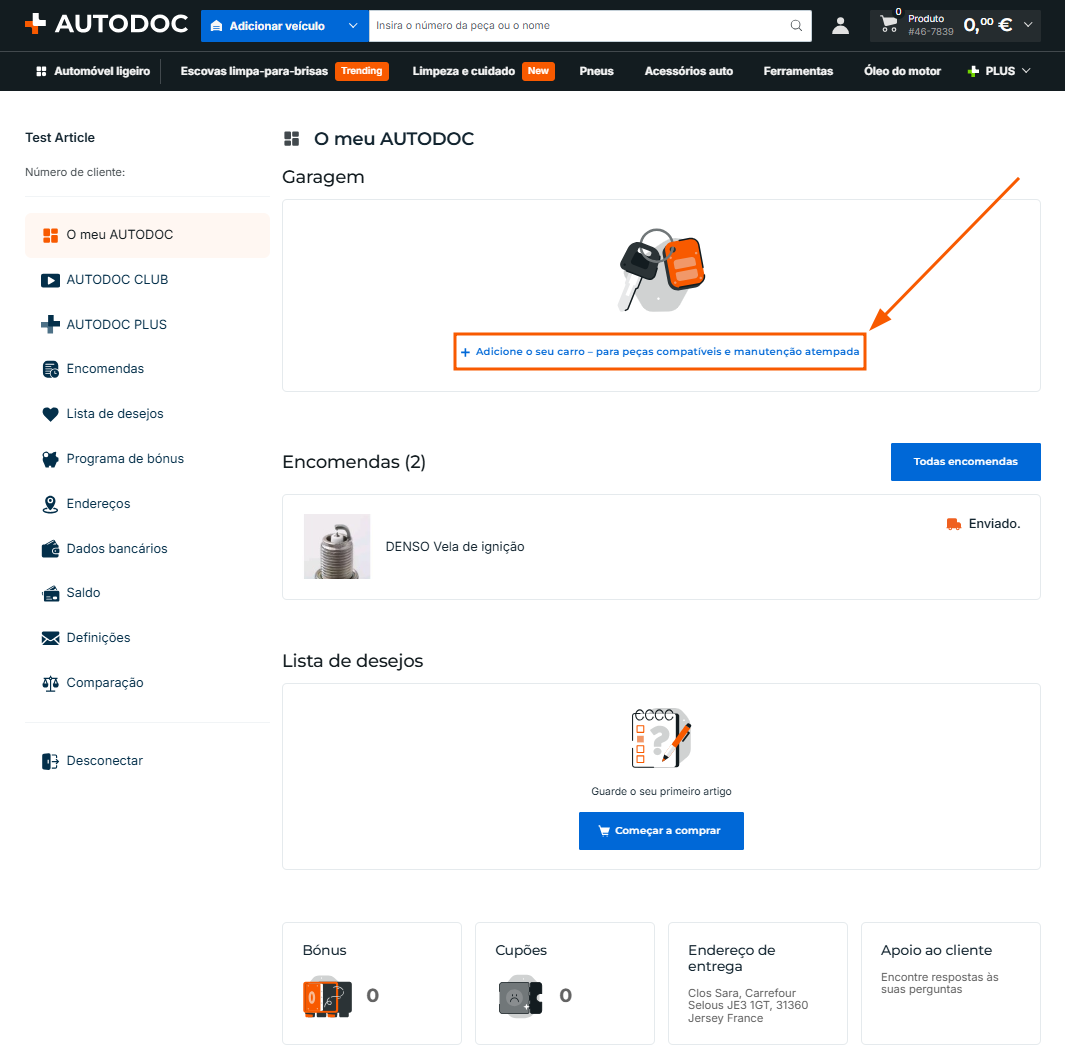Viewport: 1065px width, 1059px height.
Task: Open the DENSO spark plug thumbnail
Action: (337, 547)
